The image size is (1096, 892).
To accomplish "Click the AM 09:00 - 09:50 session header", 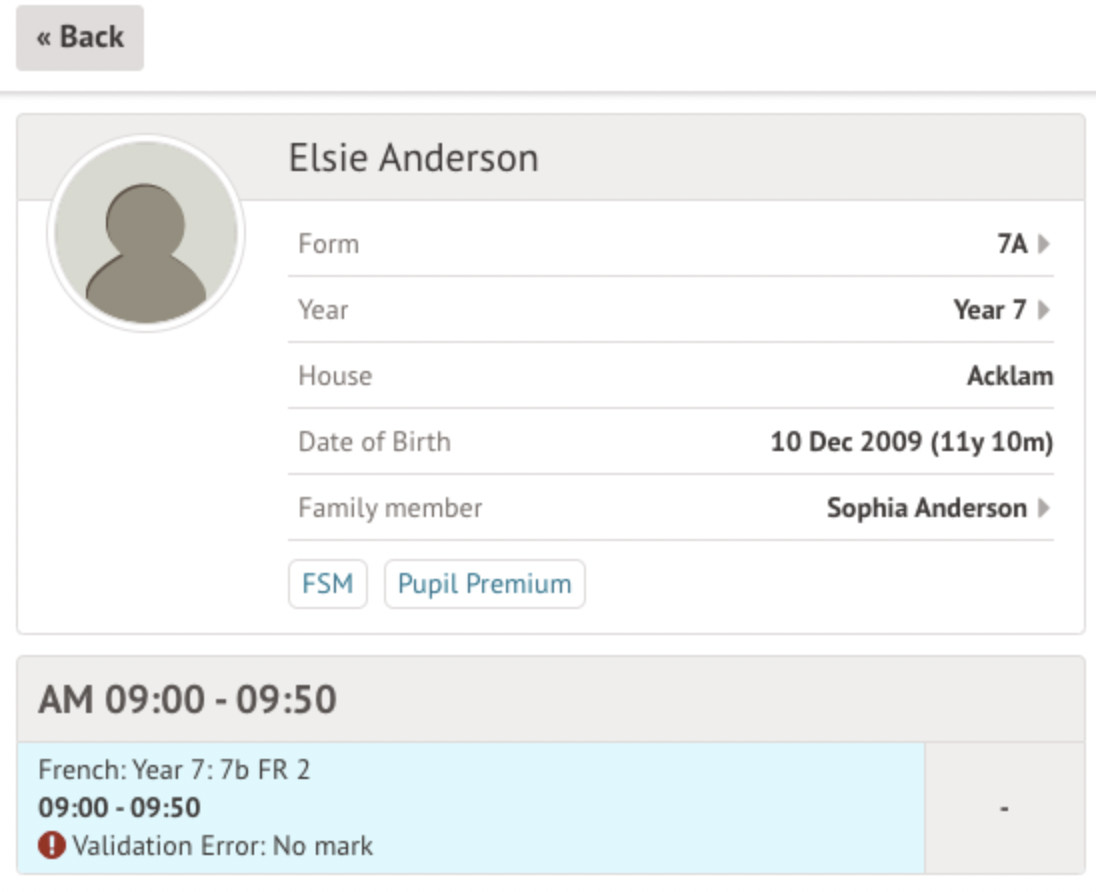I will click(188, 700).
